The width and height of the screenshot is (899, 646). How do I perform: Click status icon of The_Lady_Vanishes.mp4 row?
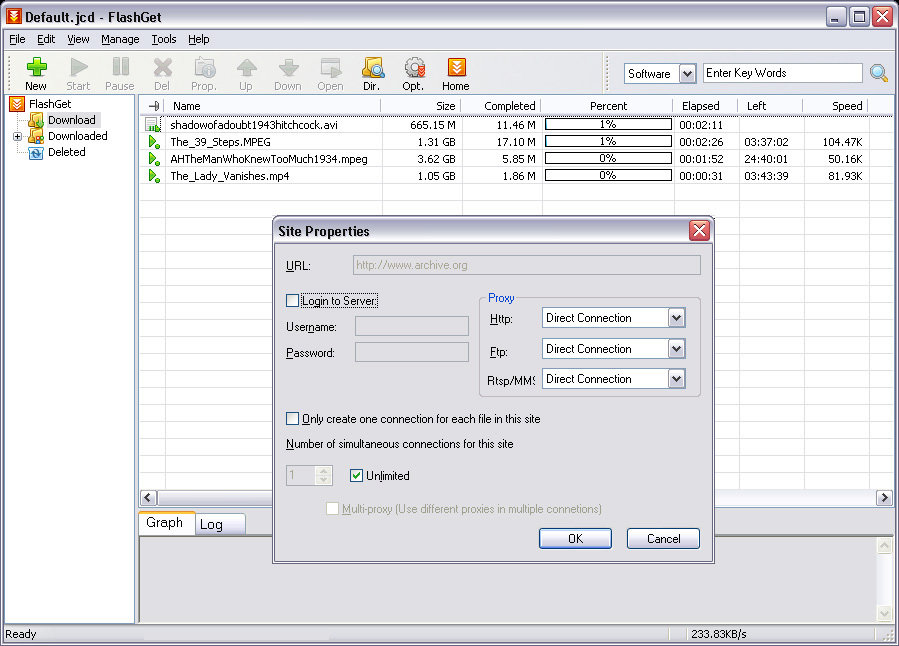(x=154, y=176)
